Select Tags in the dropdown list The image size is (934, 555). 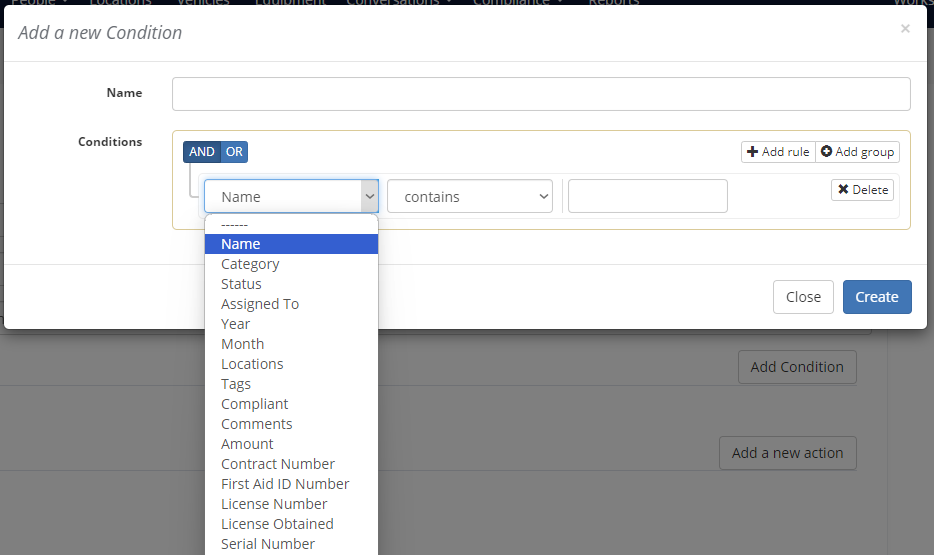[291, 384]
